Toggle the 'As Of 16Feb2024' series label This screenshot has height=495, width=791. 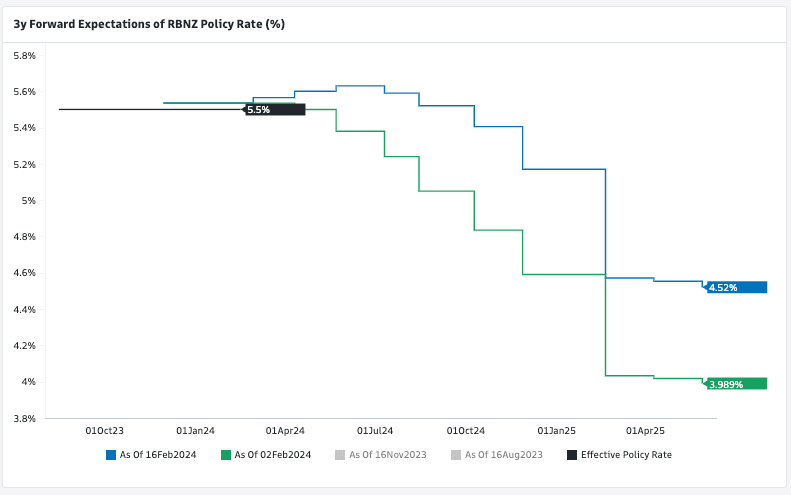tap(157, 455)
